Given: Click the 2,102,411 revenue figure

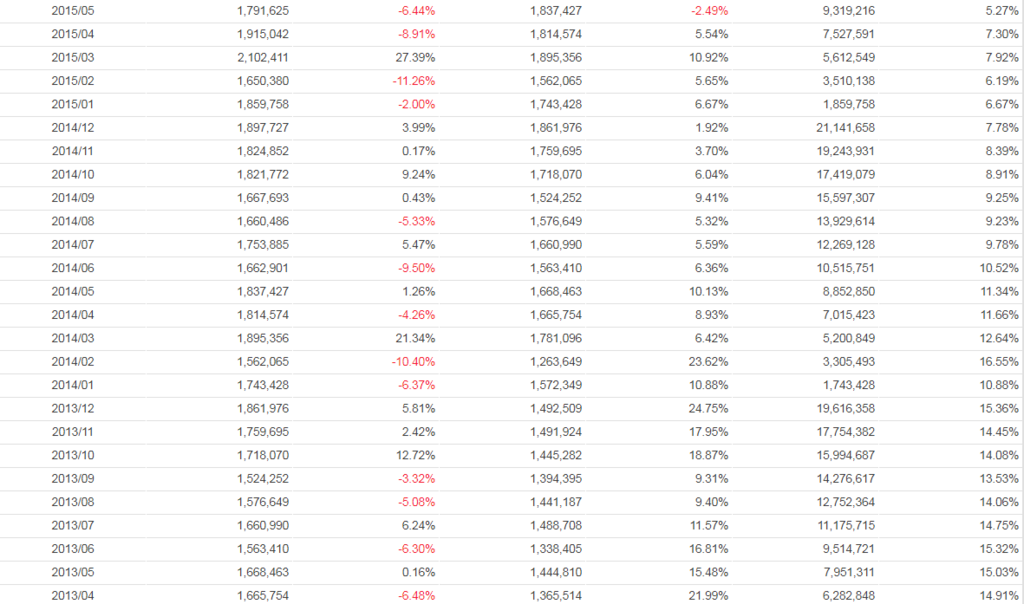Looking at the screenshot, I should tap(264, 57).
